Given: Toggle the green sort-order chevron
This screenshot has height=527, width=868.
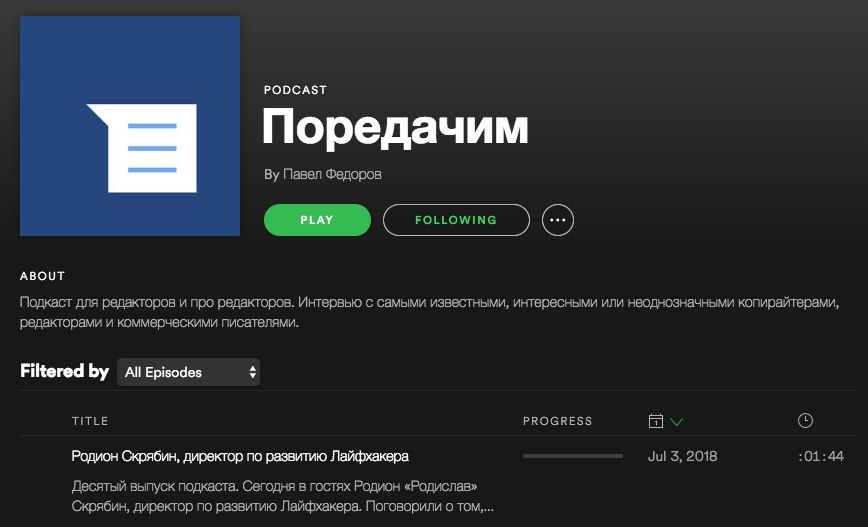Looking at the screenshot, I should (676, 422).
